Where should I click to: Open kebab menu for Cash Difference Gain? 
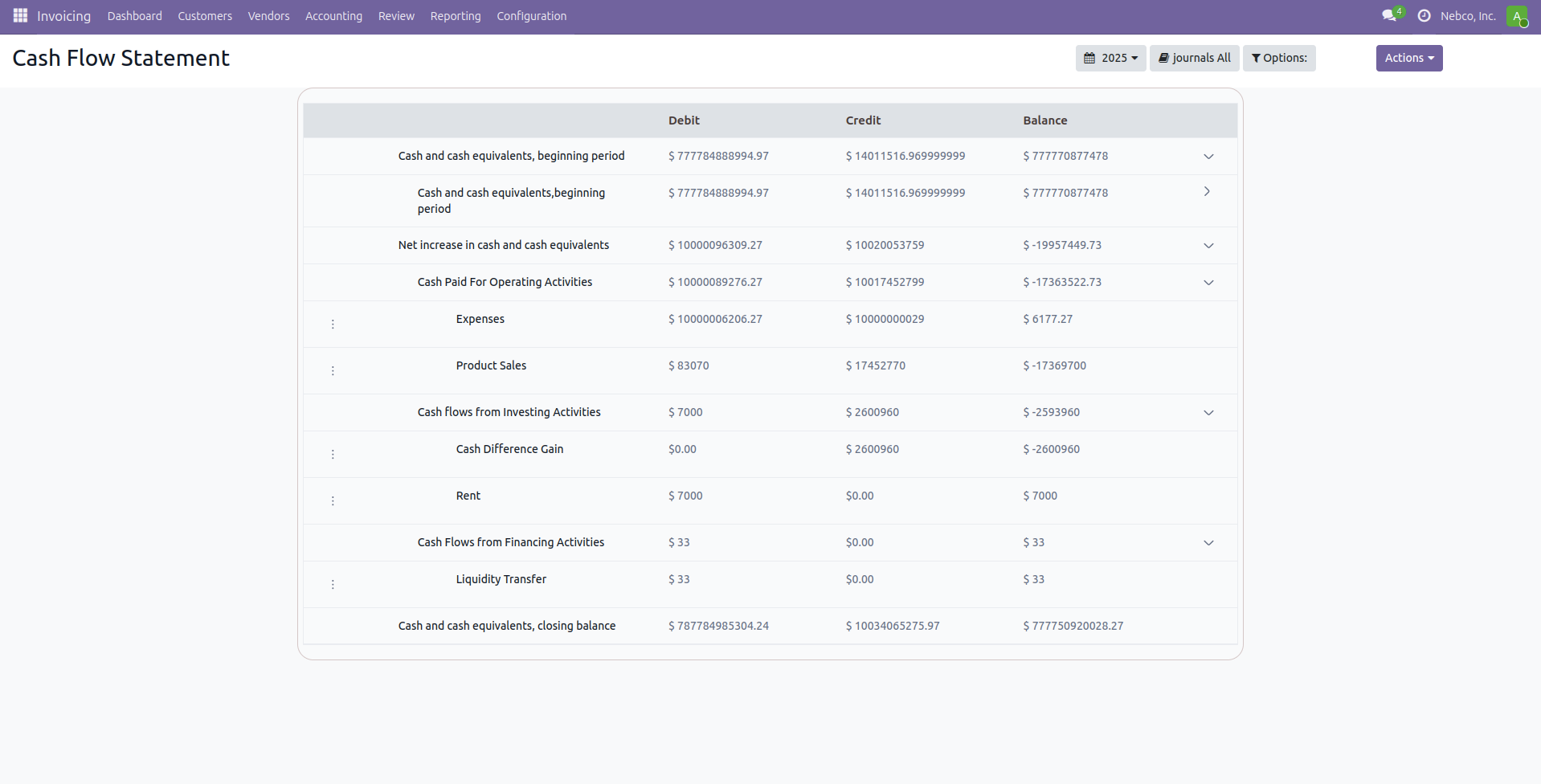pos(333,455)
